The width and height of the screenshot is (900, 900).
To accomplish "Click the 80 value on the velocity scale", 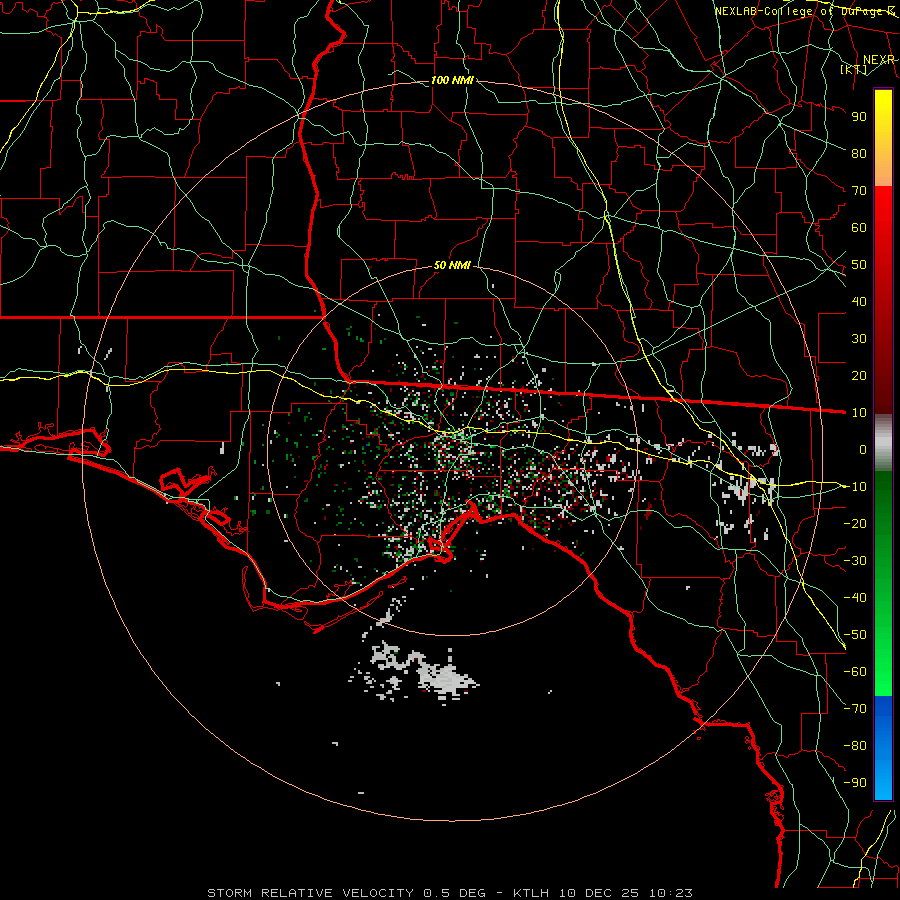I will click(x=859, y=153).
